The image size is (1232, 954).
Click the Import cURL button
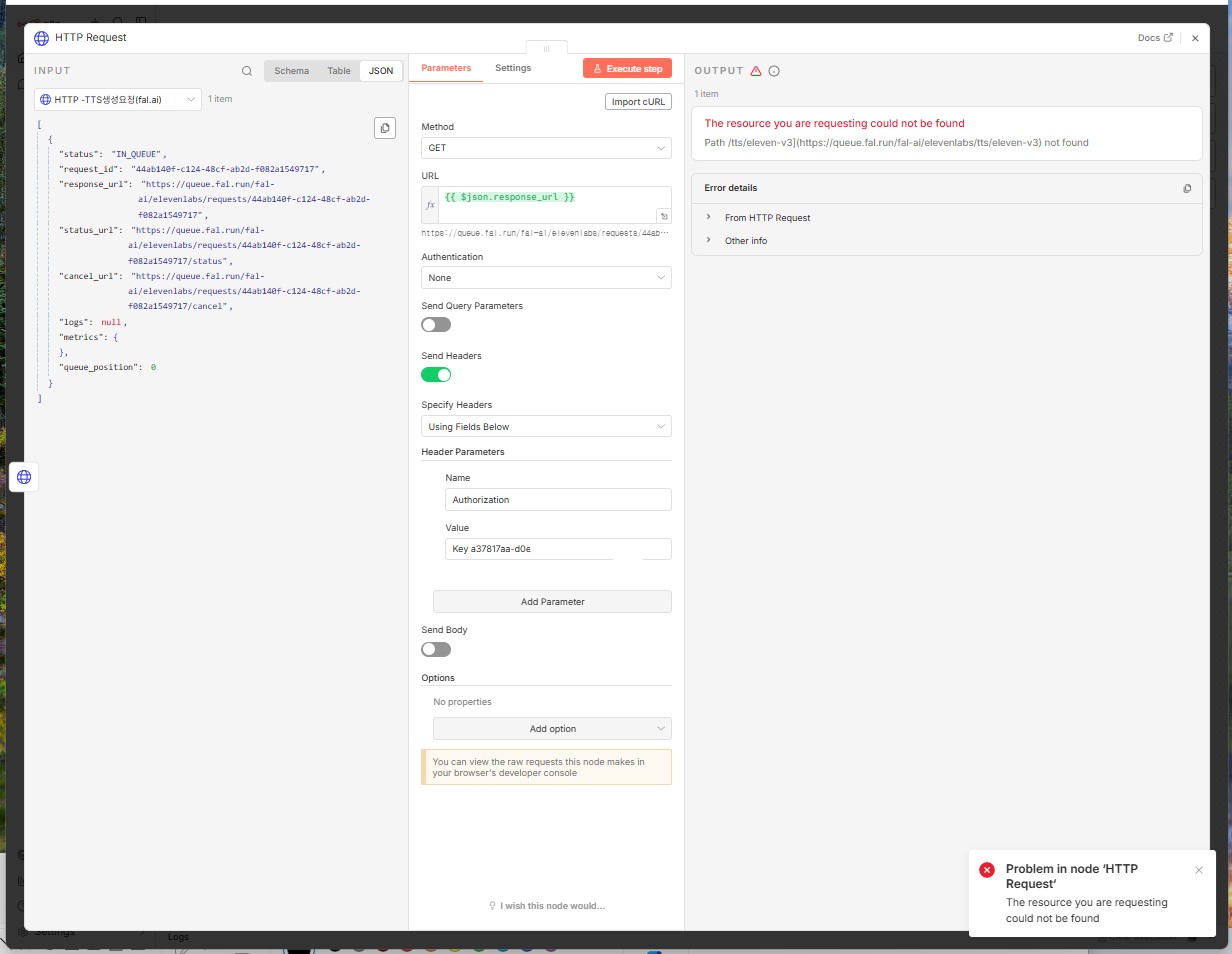click(638, 102)
